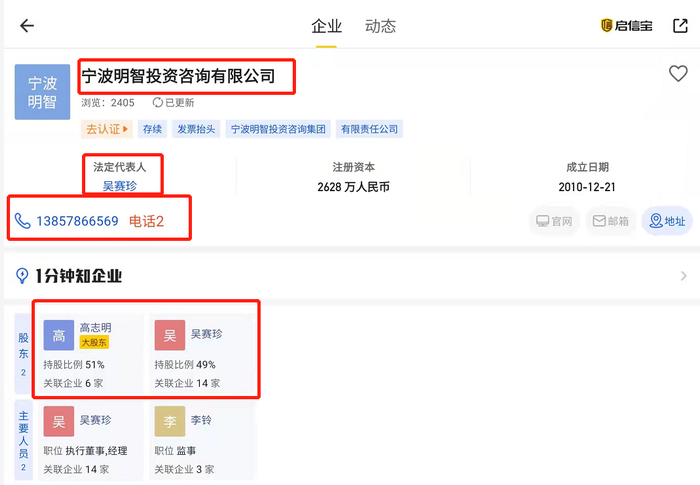Screen dimensions: 700x485
Task: Tap the back arrow icon
Action: click(x=27, y=26)
